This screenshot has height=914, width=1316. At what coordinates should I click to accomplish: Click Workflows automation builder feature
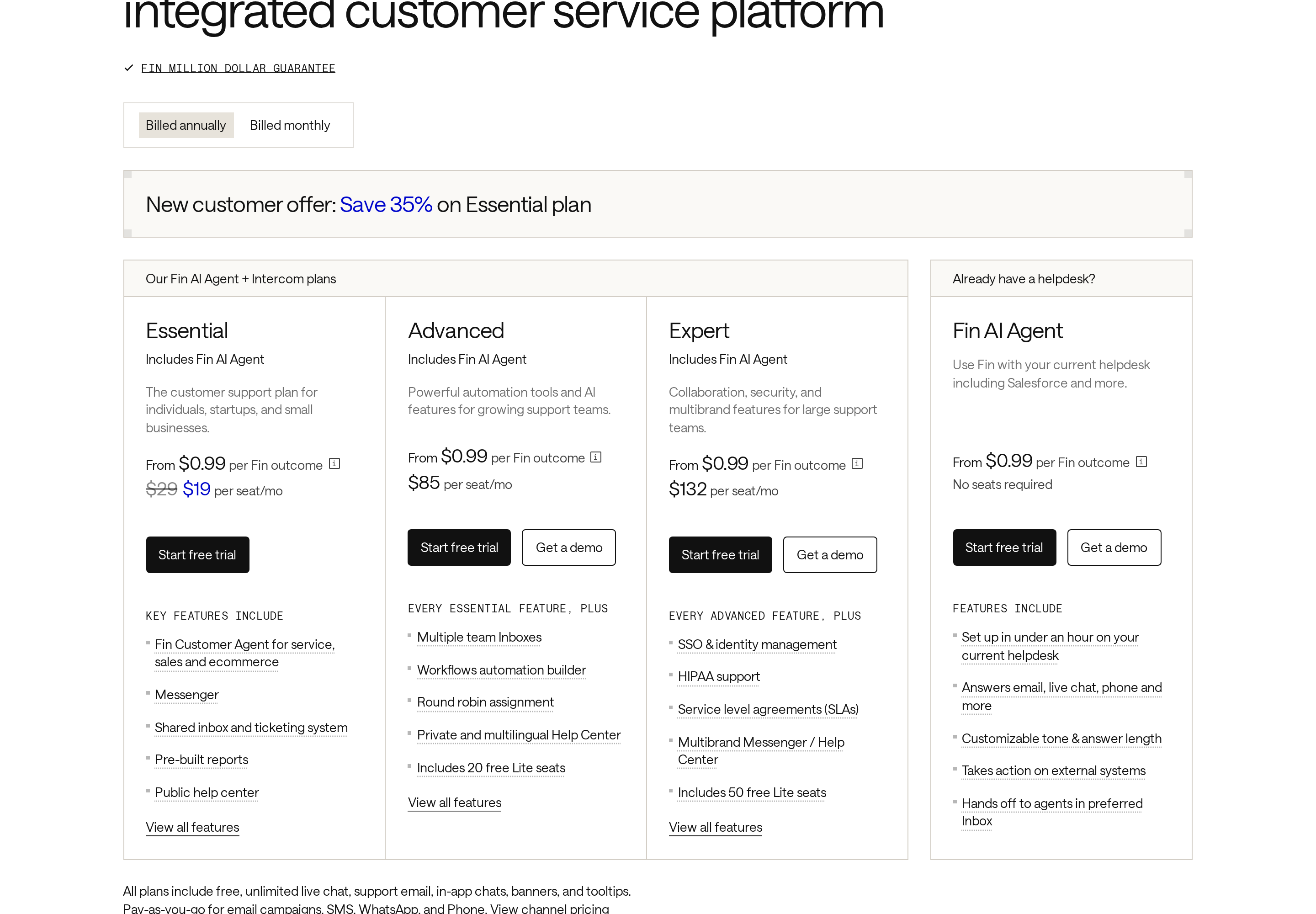coord(501,670)
